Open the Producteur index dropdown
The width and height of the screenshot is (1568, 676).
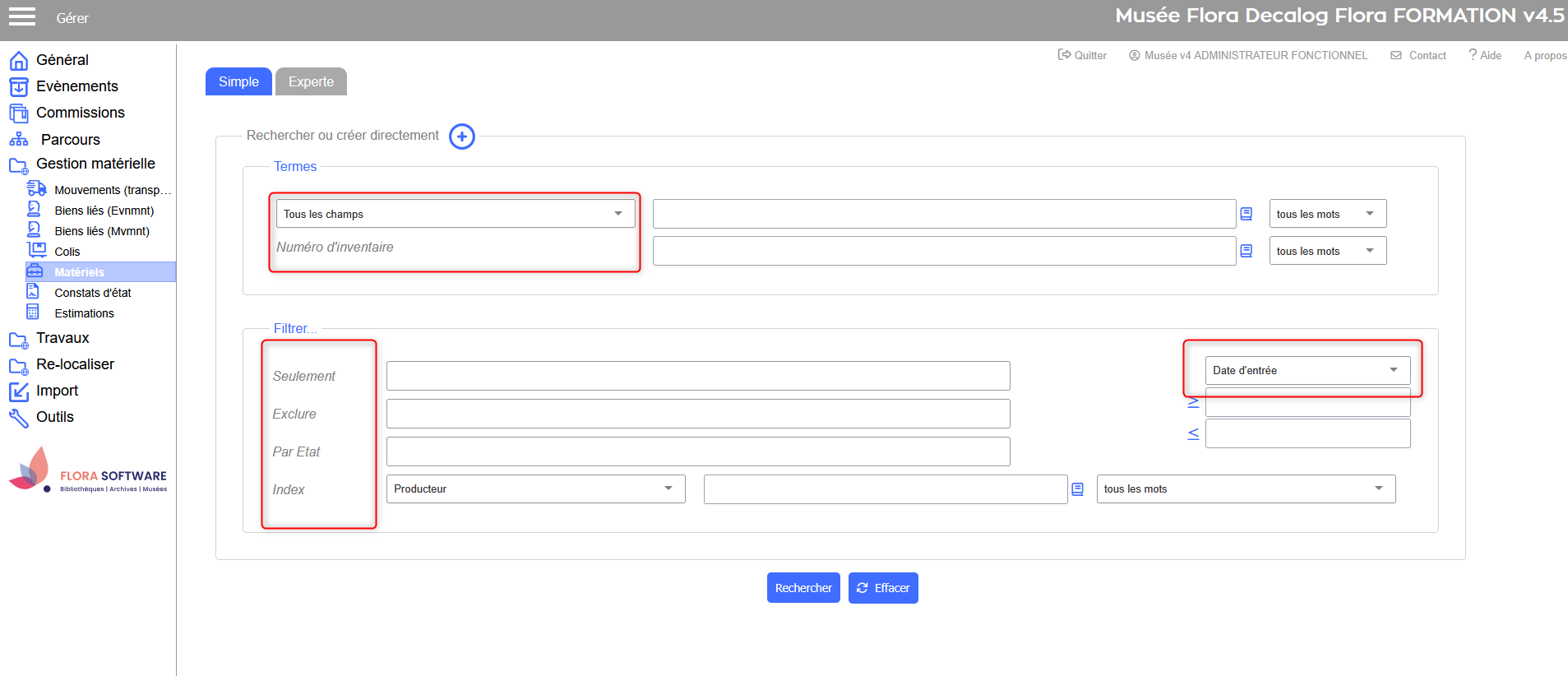pos(535,489)
